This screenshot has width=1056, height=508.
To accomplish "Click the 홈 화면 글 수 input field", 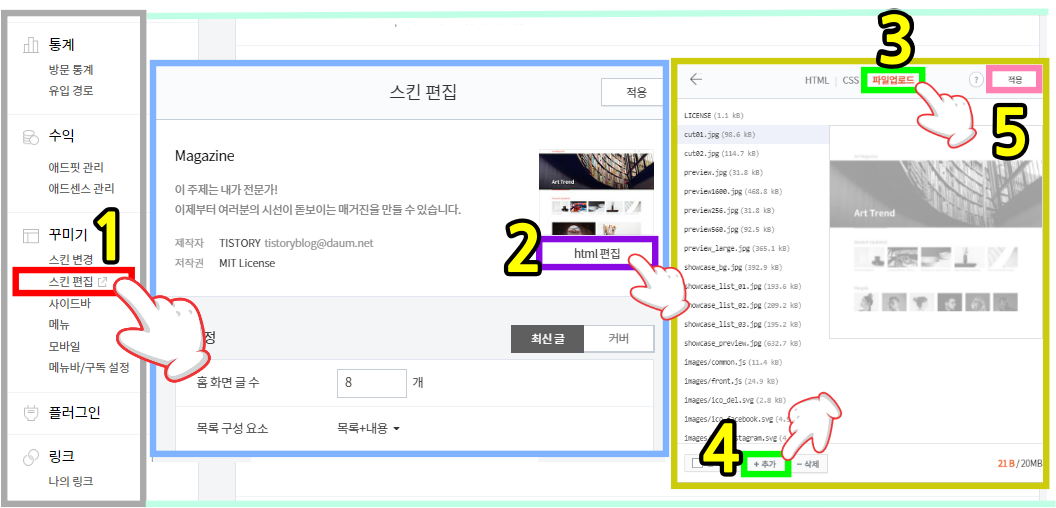I will [x=372, y=383].
